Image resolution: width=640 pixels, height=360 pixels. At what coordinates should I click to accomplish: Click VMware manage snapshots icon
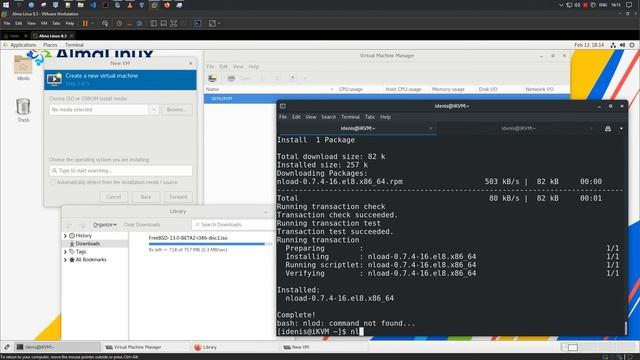139,23
